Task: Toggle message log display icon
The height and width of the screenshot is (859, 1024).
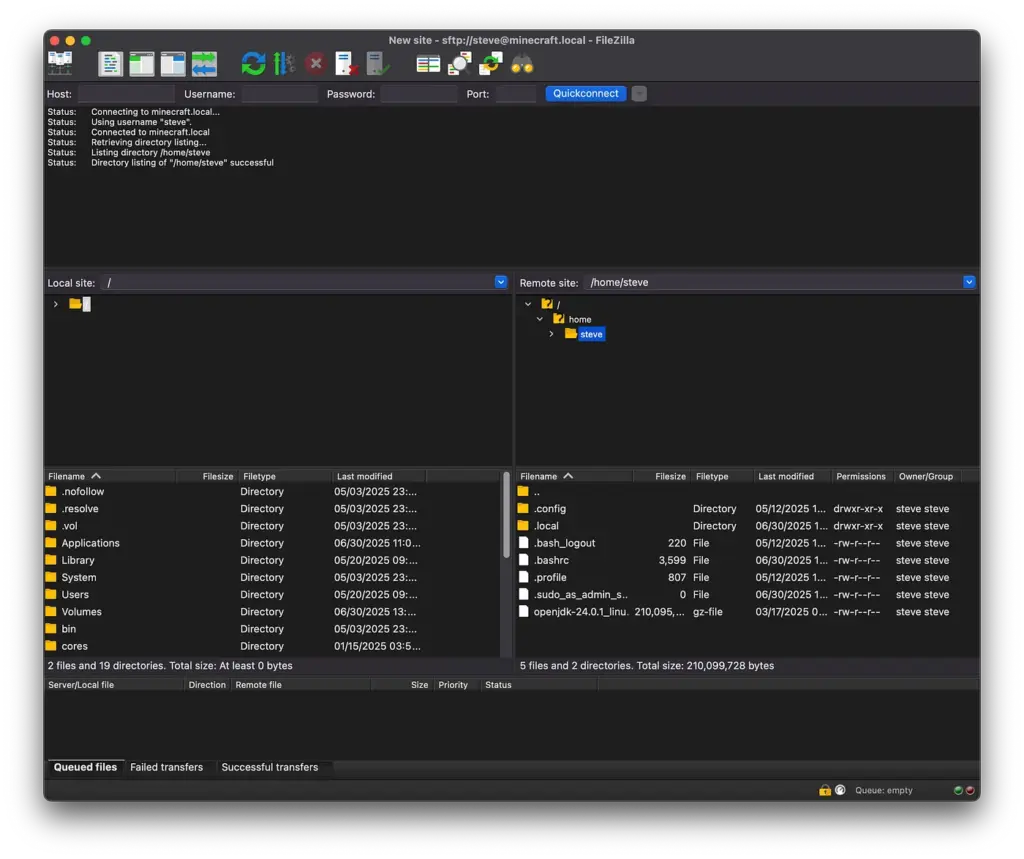Action: (x=110, y=64)
